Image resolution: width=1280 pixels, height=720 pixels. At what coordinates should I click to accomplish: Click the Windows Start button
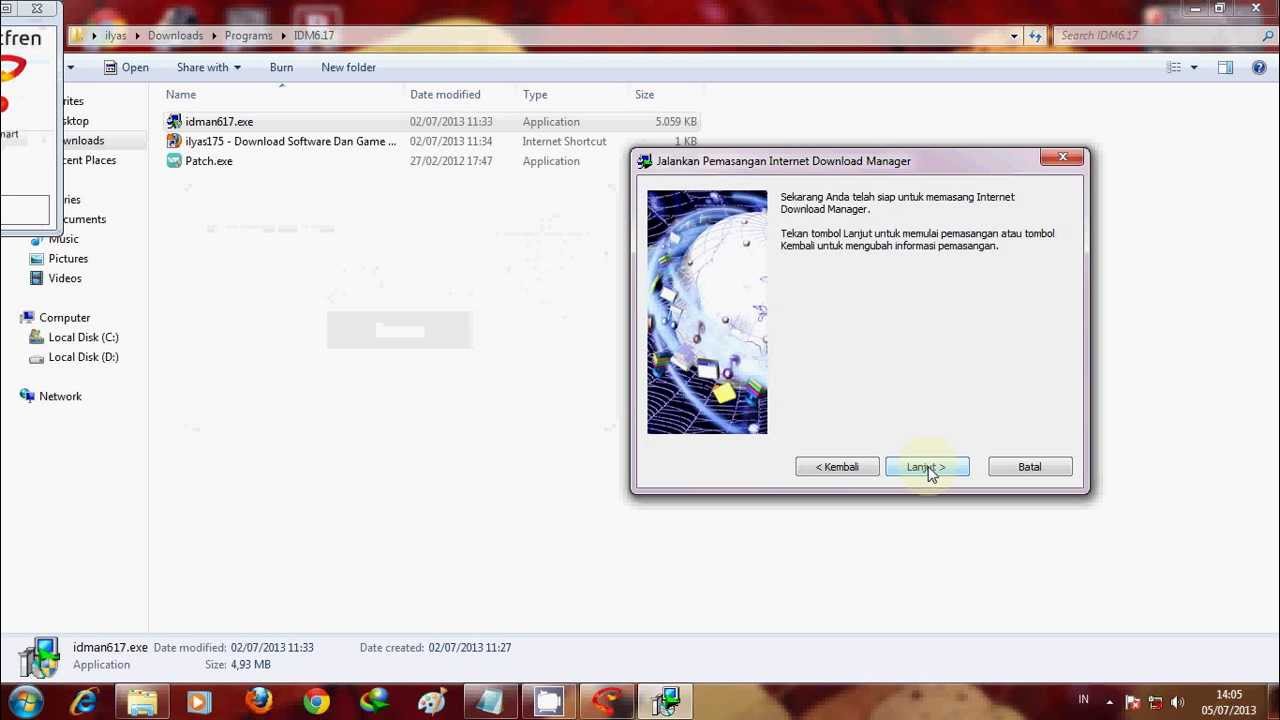coord(25,702)
